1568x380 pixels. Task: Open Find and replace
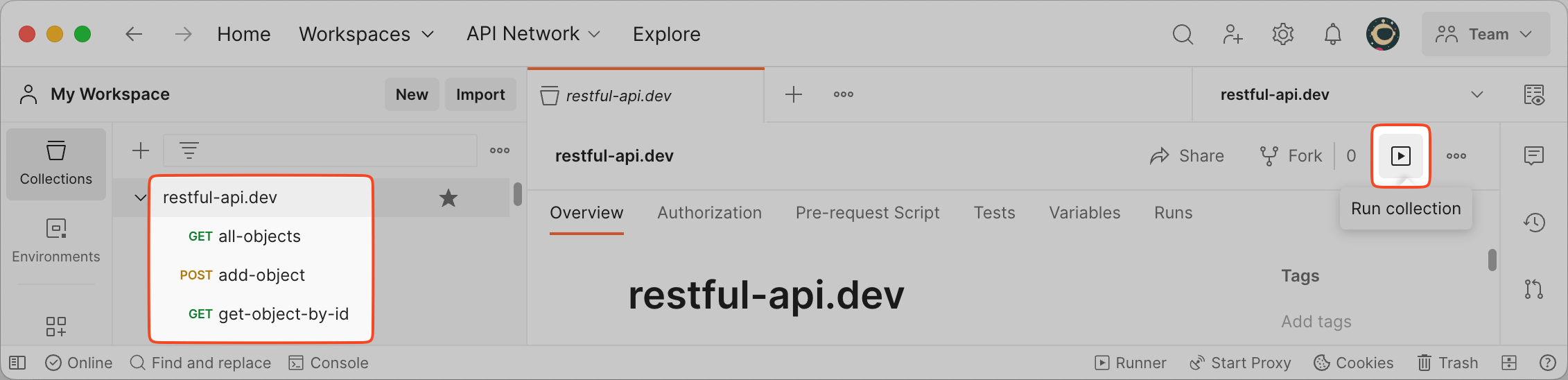click(x=200, y=363)
